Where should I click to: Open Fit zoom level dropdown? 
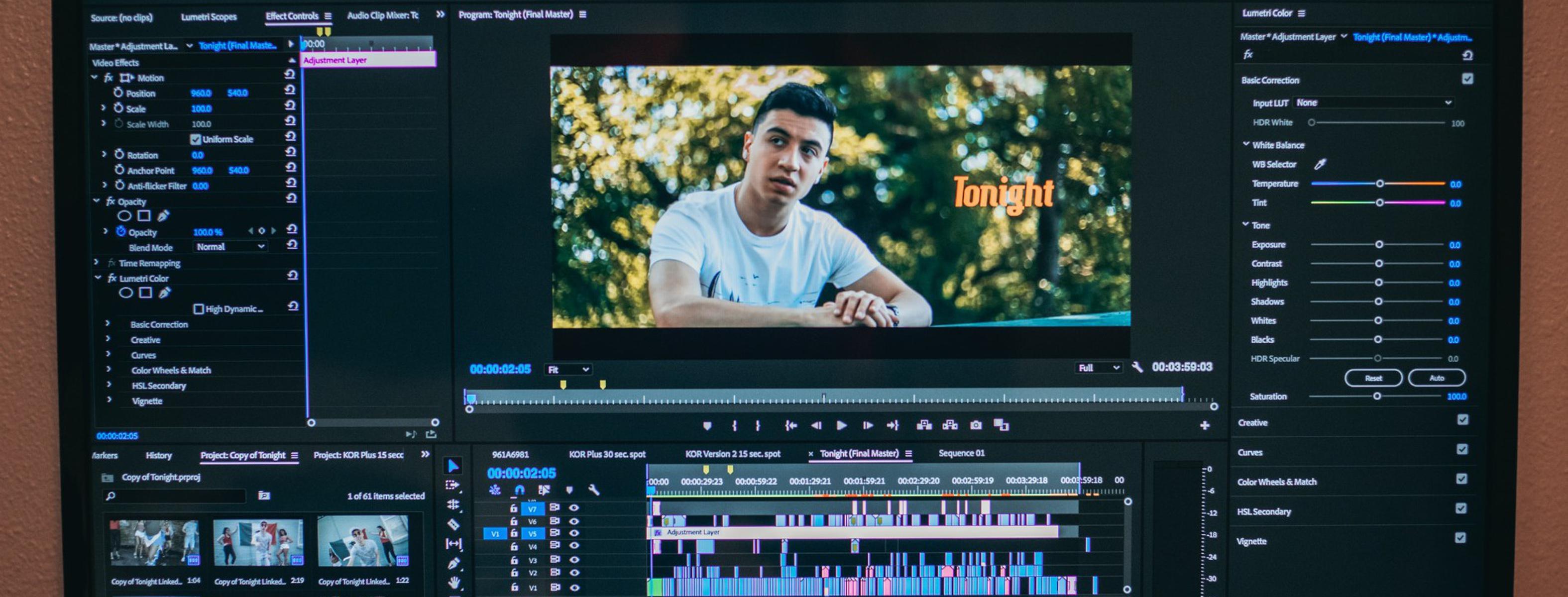[x=568, y=370]
